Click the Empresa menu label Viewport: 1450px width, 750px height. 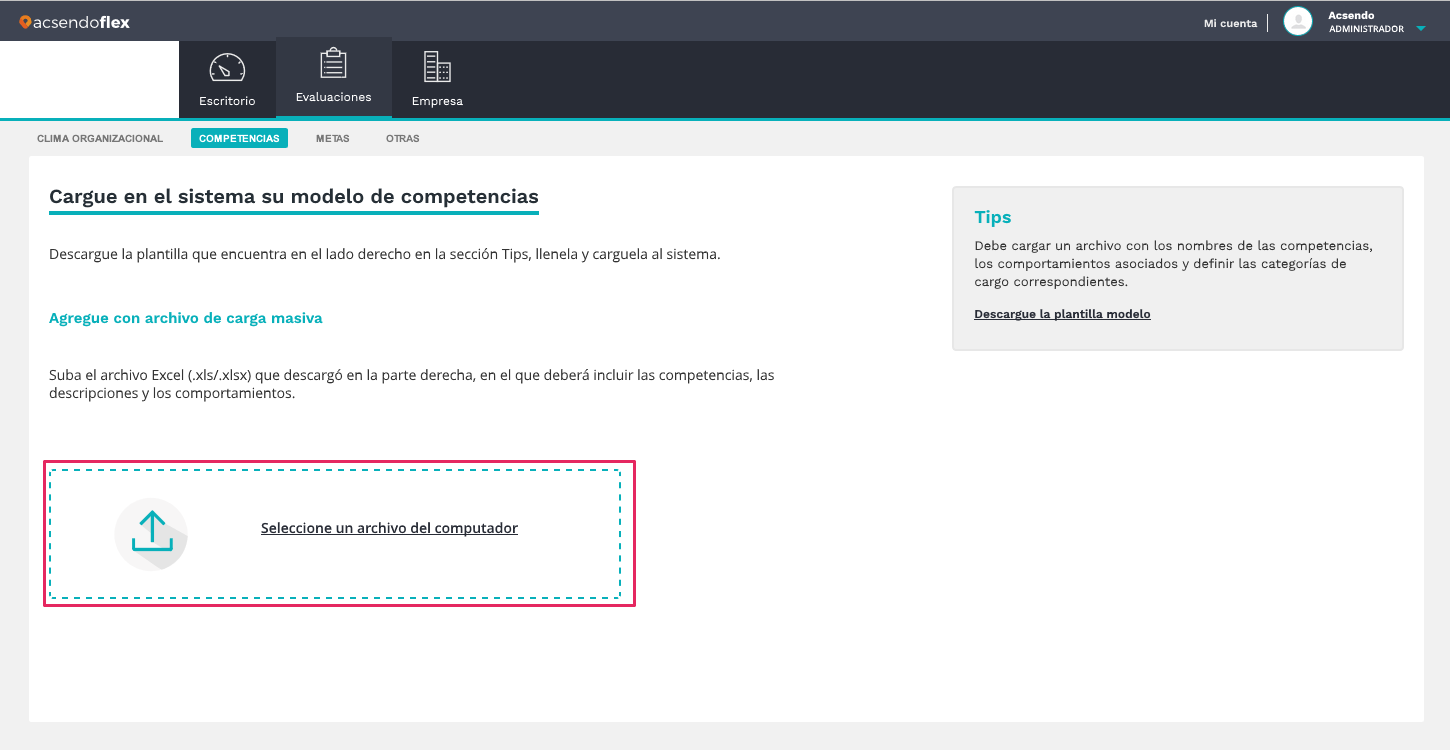tap(437, 101)
